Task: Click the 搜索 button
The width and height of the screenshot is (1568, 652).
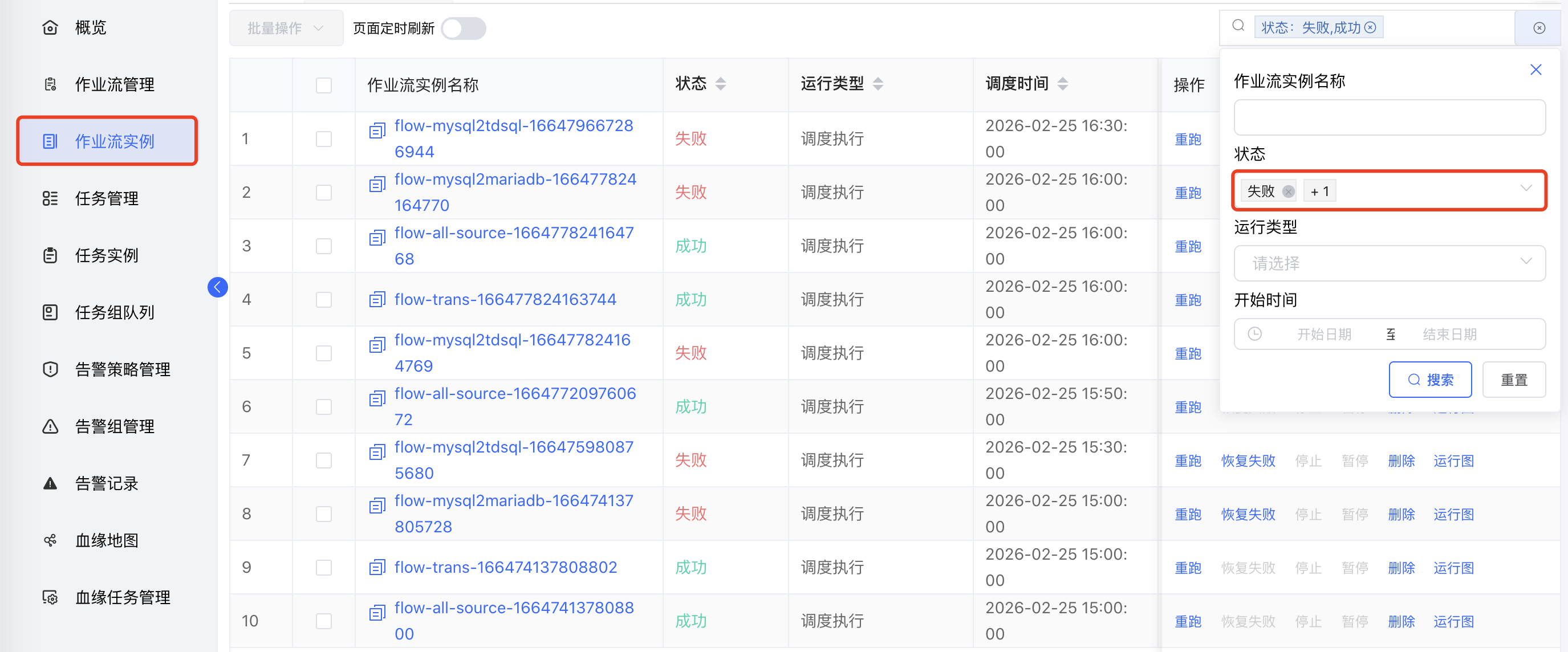Action: pos(1429,380)
